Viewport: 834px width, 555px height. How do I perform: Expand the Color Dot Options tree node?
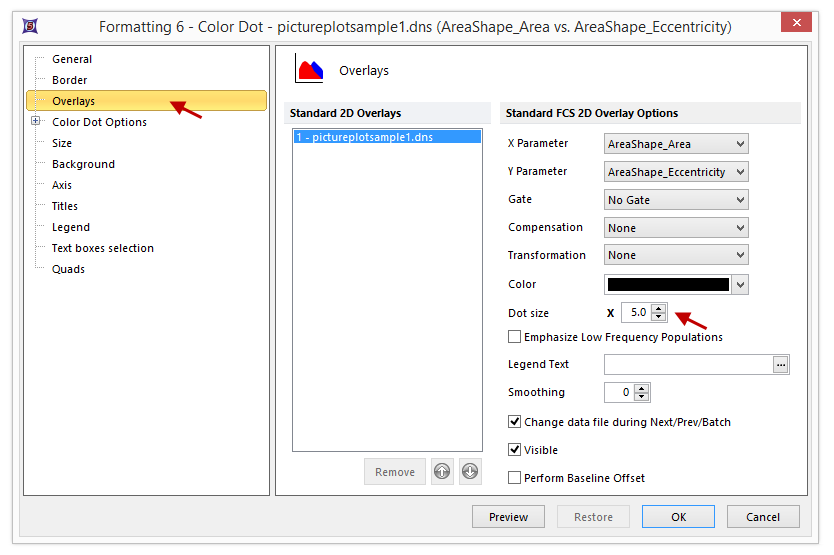point(36,122)
